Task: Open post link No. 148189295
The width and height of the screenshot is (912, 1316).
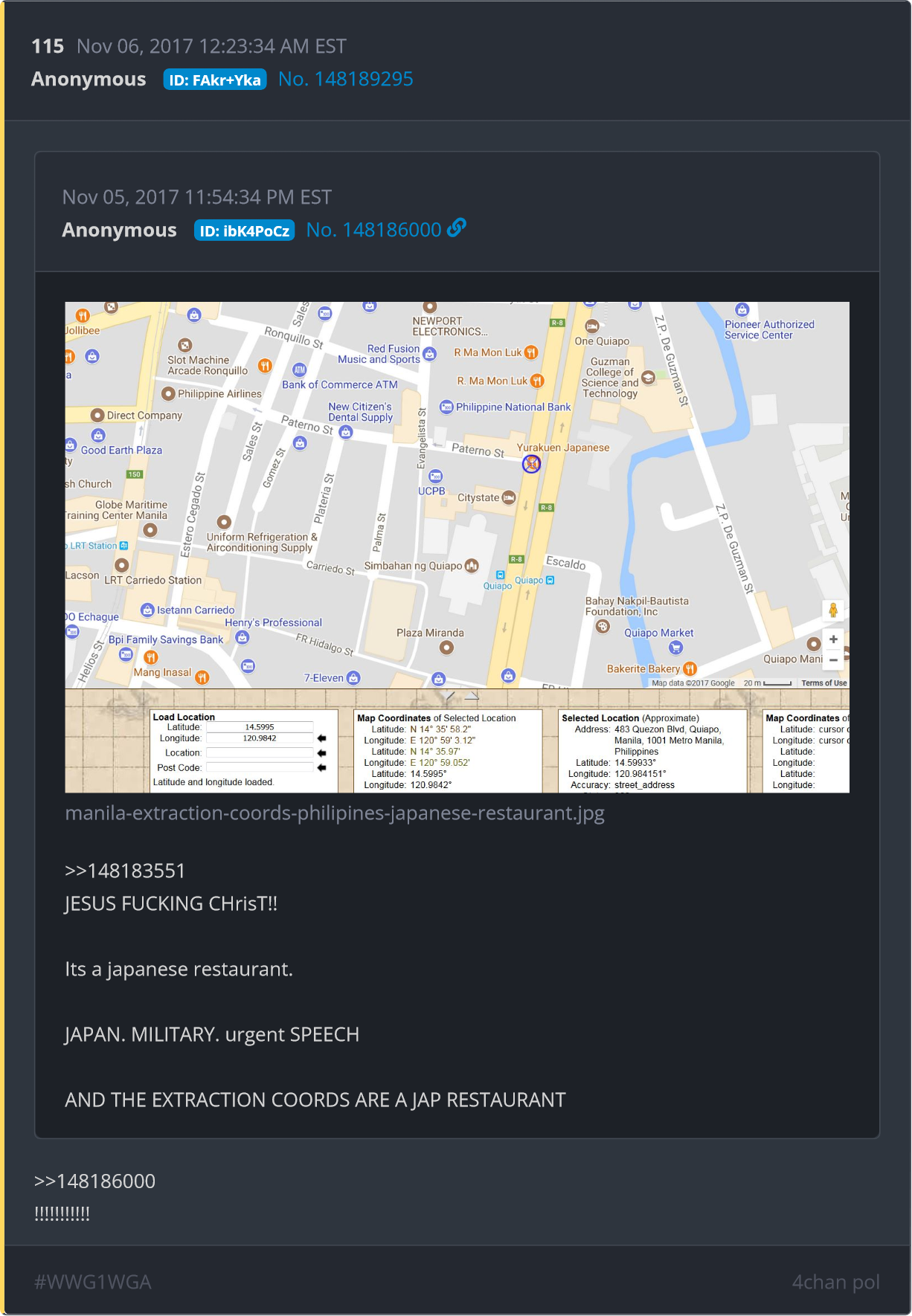Action: pyautogui.click(x=346, y=79)
